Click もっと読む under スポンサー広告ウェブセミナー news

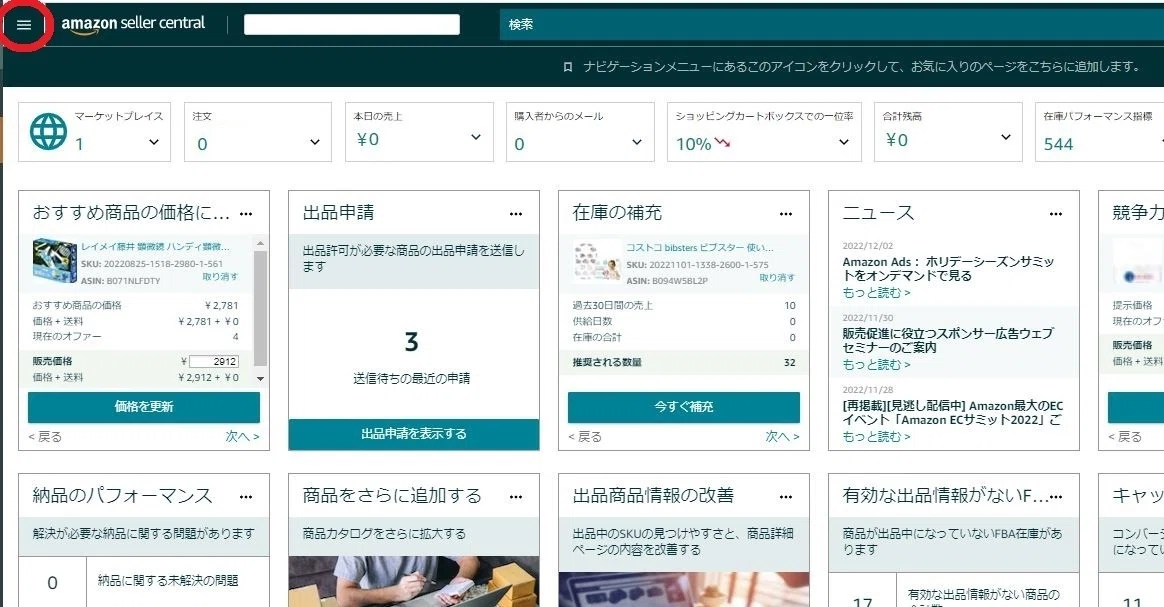pyautogui.click(x=876, y=365)
